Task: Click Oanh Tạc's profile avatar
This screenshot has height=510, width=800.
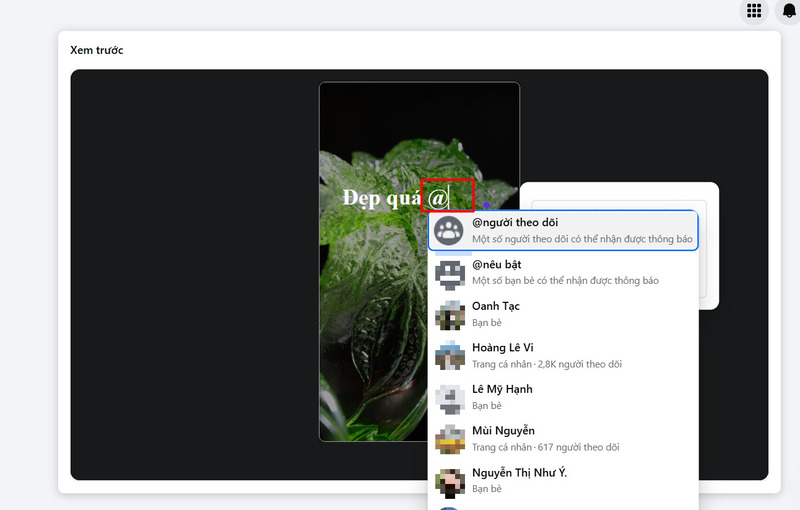Action: click(450, 314)
